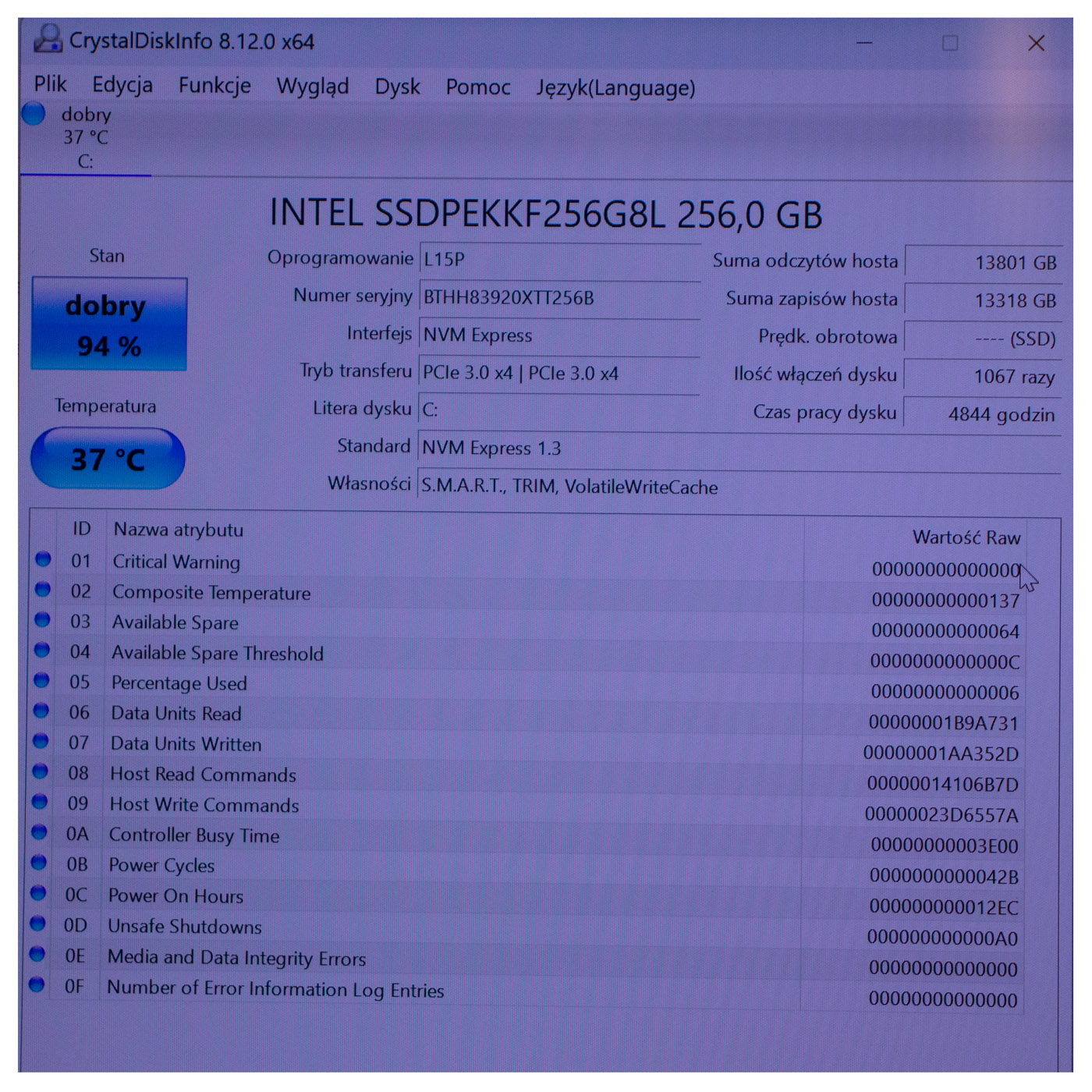Open the Funkcje menu
Viewport: 1092px width, 1092px height.
pyautogui.click(x=214, y=85)
